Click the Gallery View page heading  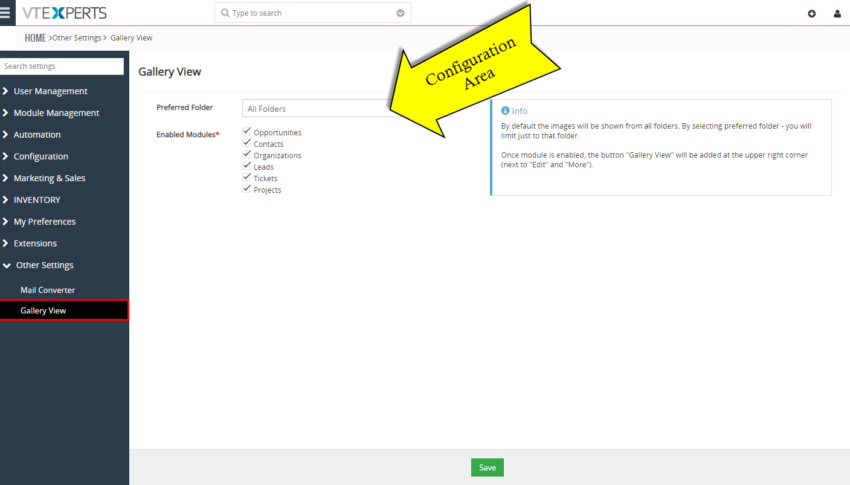click(170, 72)
